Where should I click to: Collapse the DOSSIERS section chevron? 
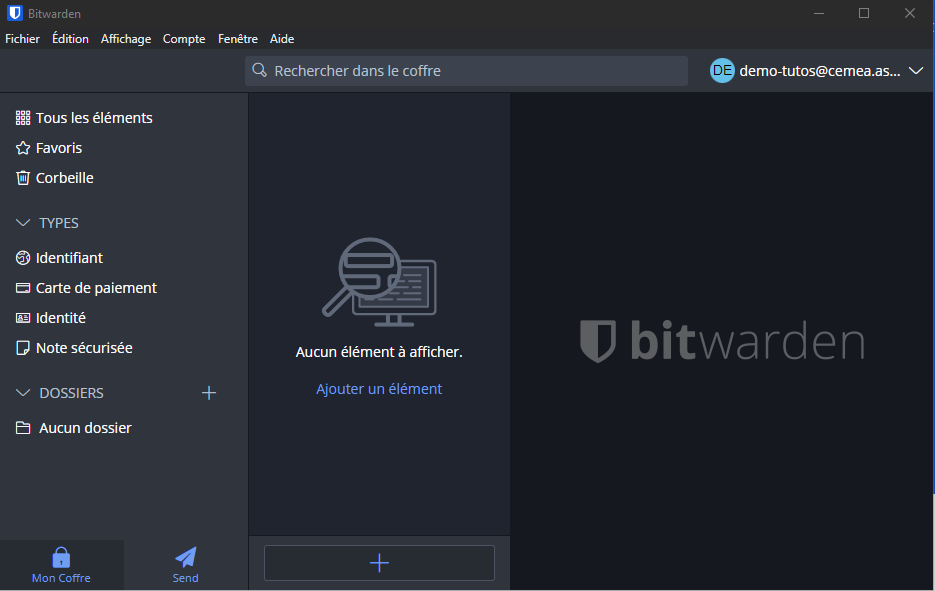coord(23,393)
